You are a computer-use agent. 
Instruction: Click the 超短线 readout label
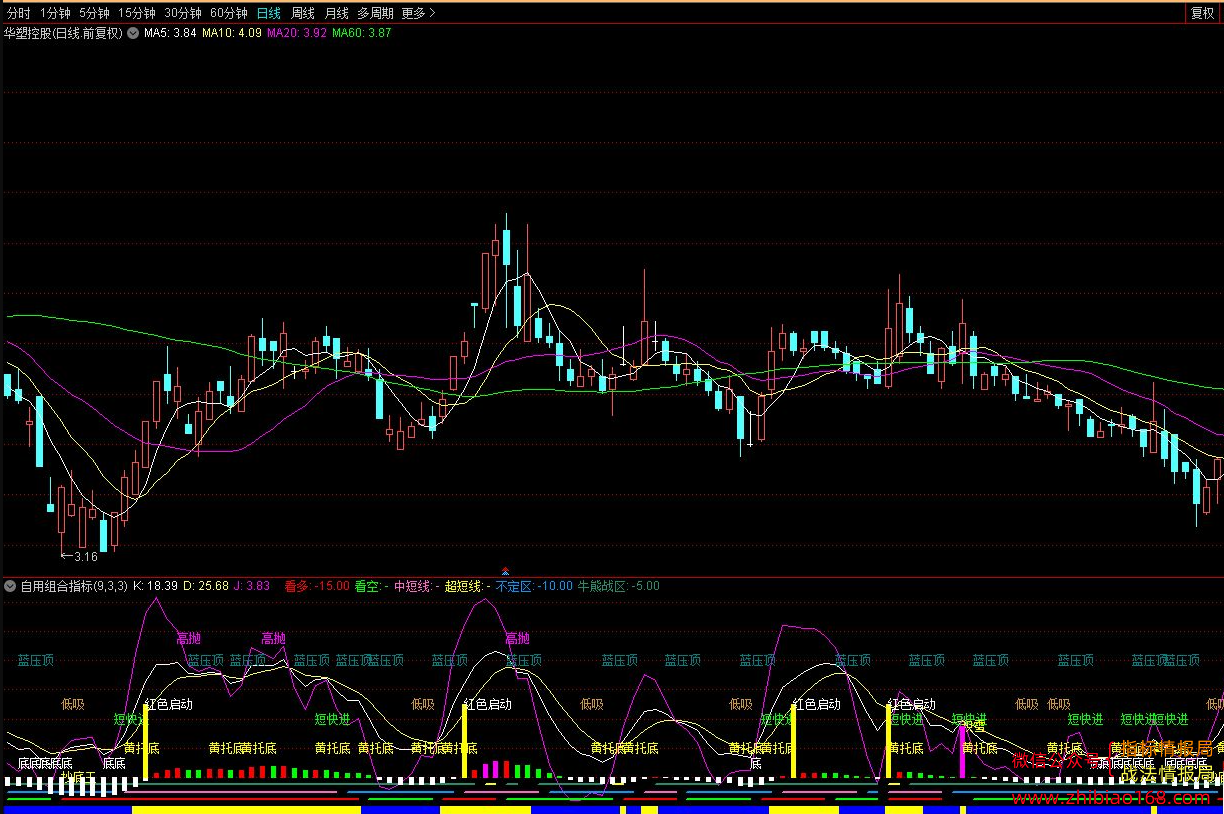(468, 586)
